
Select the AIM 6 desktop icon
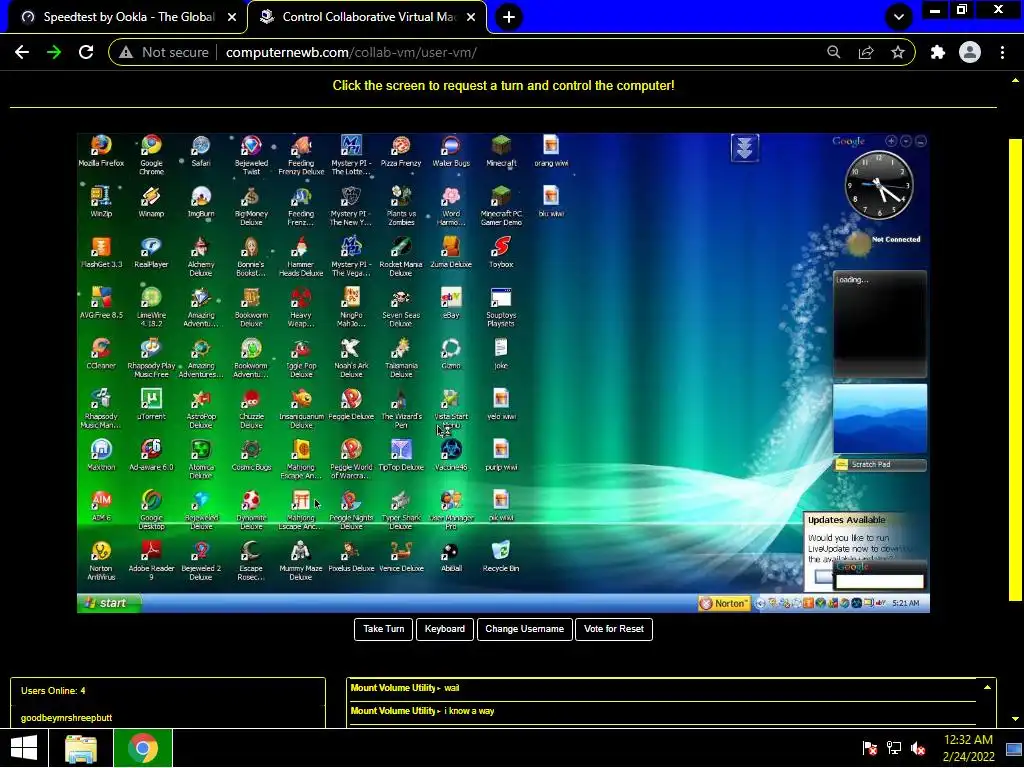[x=101, y=506]
